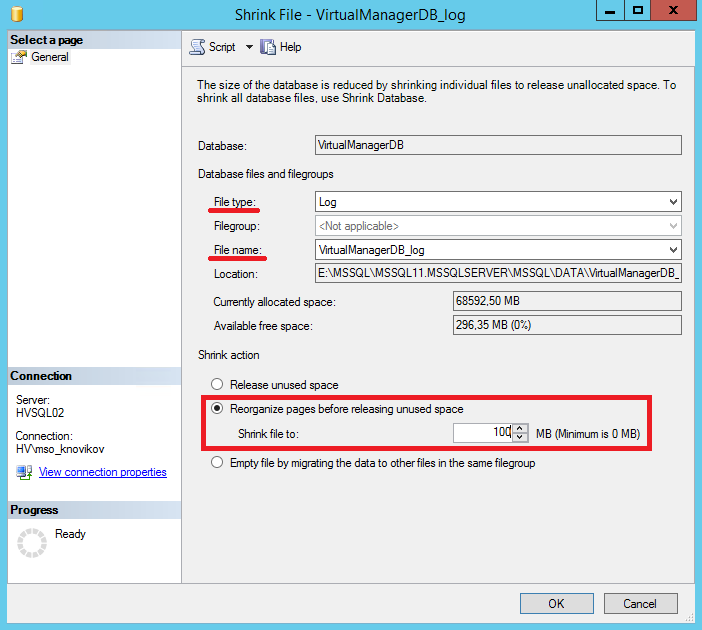Click server name HVSQL02
The width and height of the screenshot is (702, 630).
[40, 413]
